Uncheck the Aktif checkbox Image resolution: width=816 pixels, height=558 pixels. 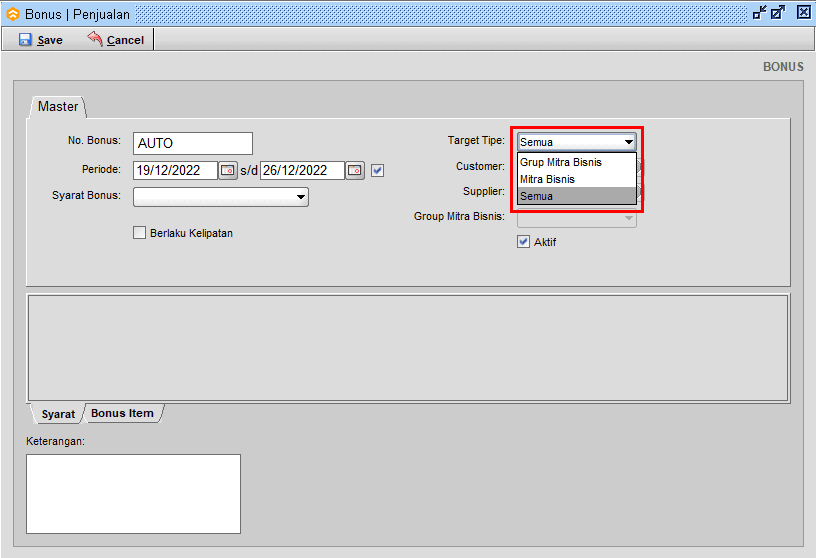click(x=523, y=242)
